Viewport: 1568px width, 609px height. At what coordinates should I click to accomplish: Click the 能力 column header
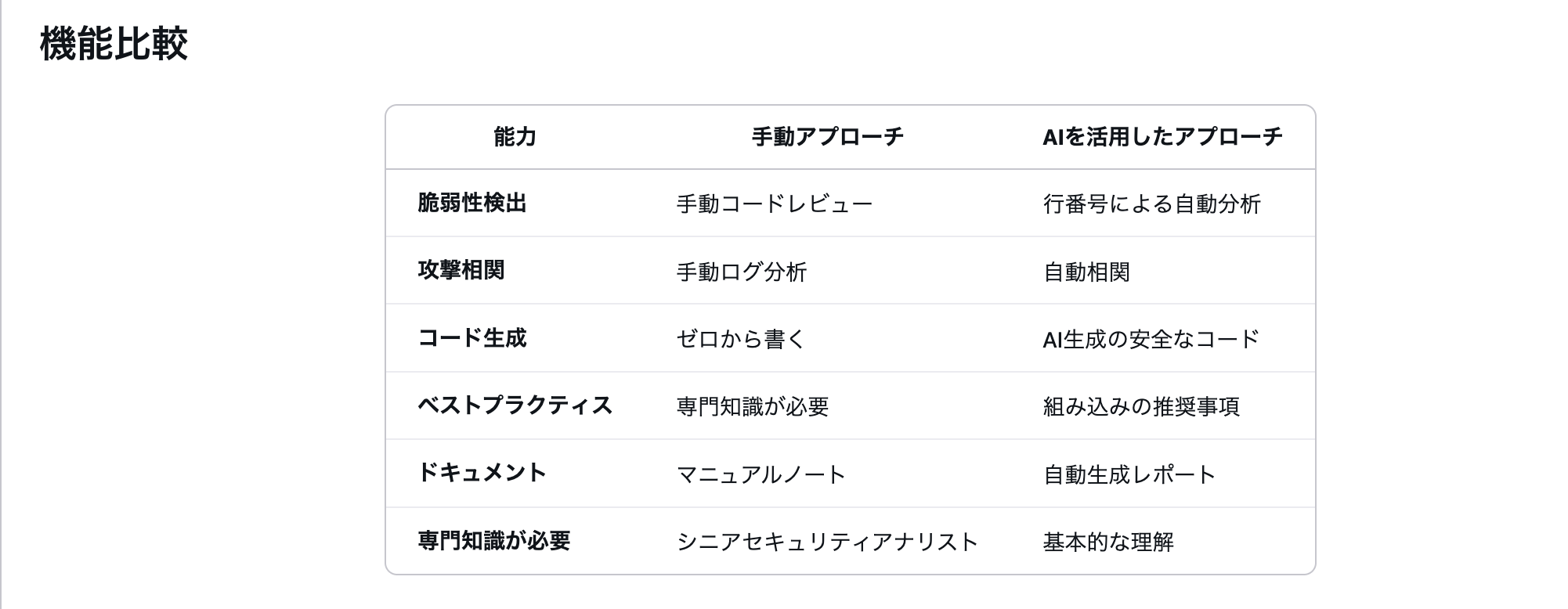tap(515, 137)
